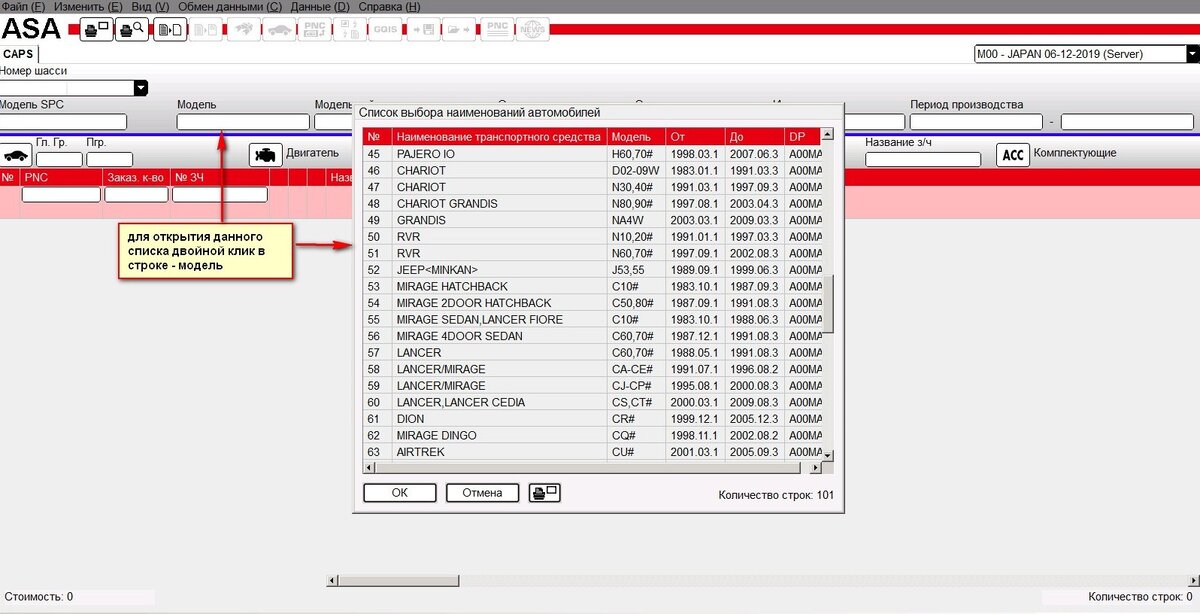Click the dialog list scroll-up arrow

828,133
